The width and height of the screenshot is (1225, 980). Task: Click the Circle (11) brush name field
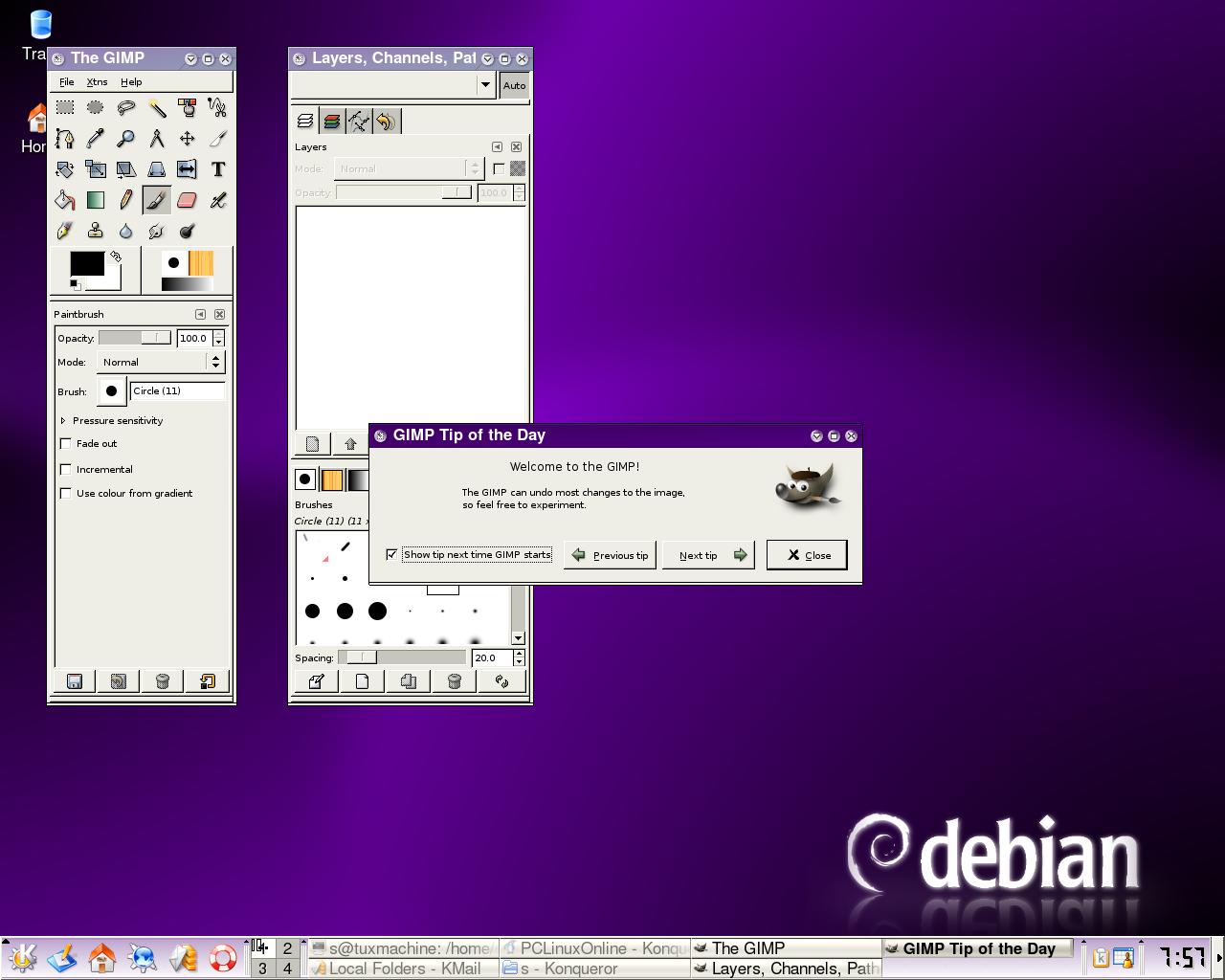click(178, 391)
